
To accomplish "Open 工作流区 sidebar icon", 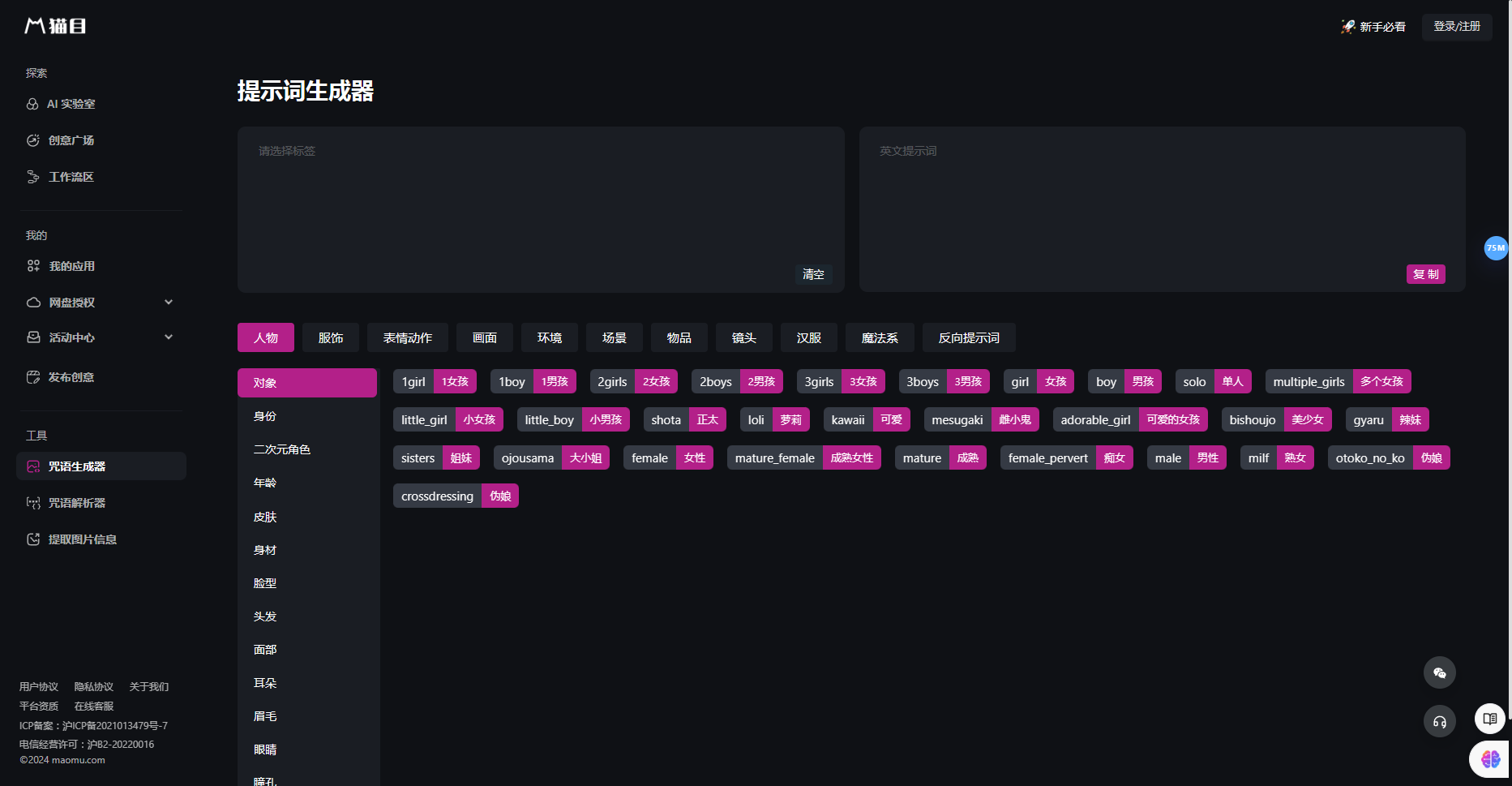I will pyautogui.click(x=33, y=177).
